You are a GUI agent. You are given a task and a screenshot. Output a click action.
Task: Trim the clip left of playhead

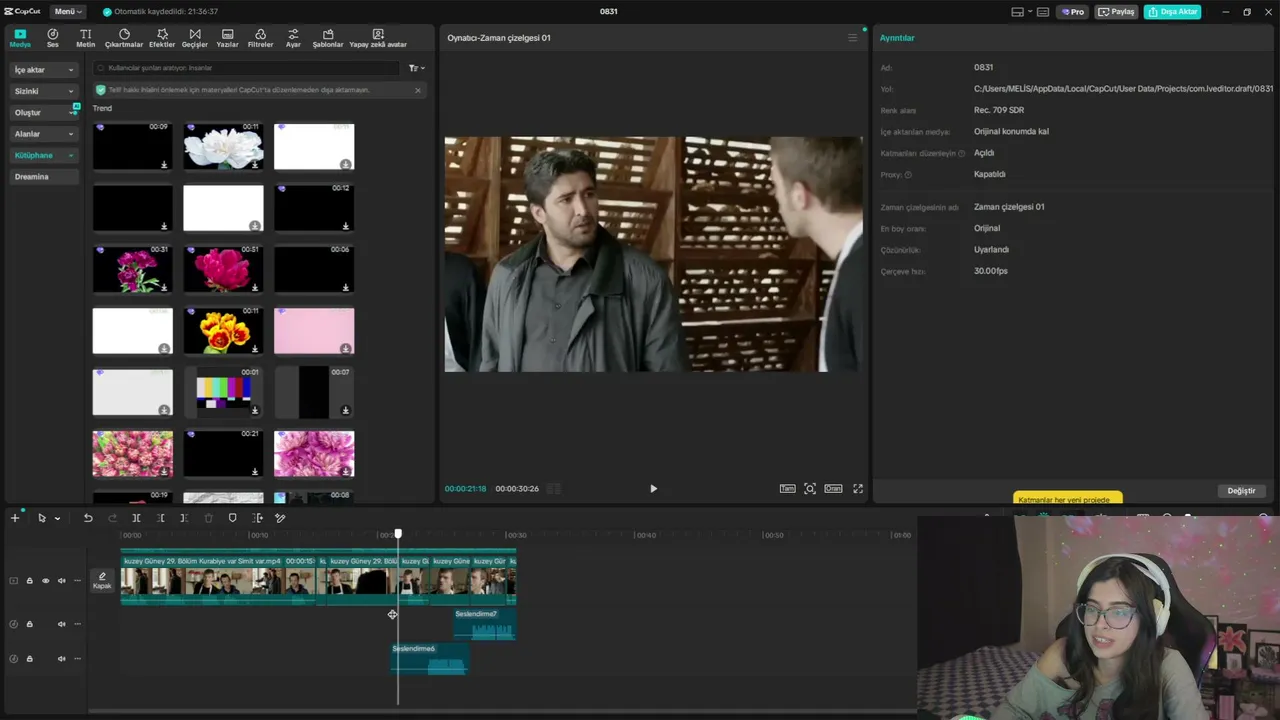tap(161, 518)
